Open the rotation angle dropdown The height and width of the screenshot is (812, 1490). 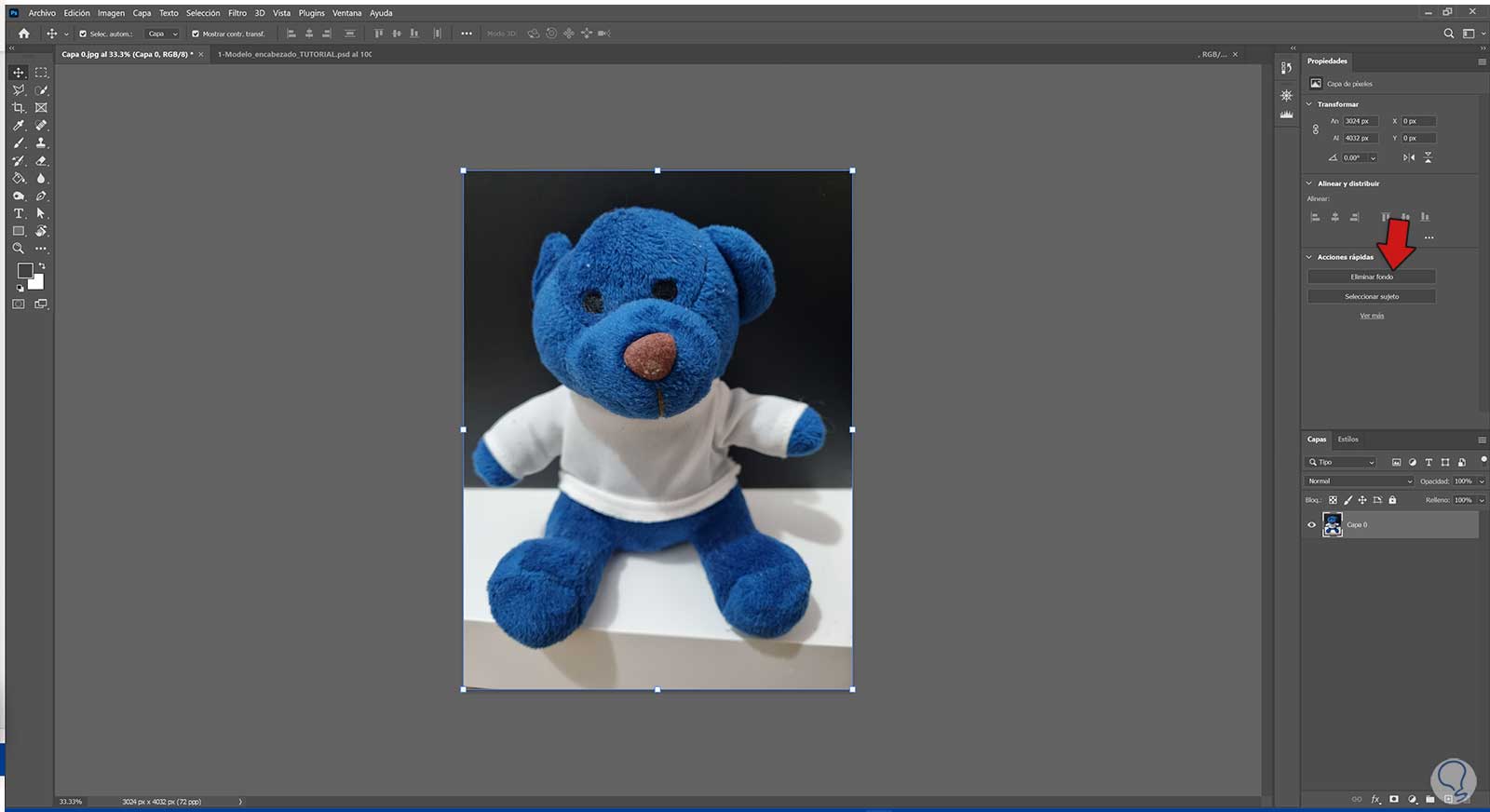point(1373,158)
